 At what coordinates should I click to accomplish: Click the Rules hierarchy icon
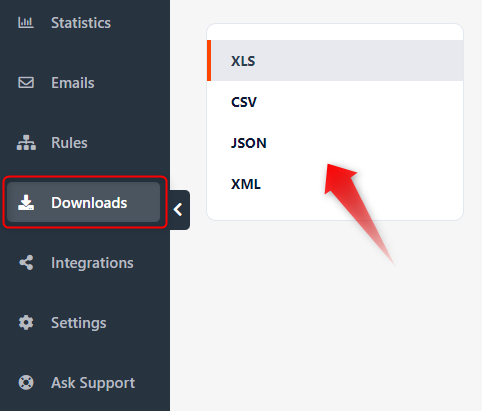pyautogui.click(x=26, y=143)
